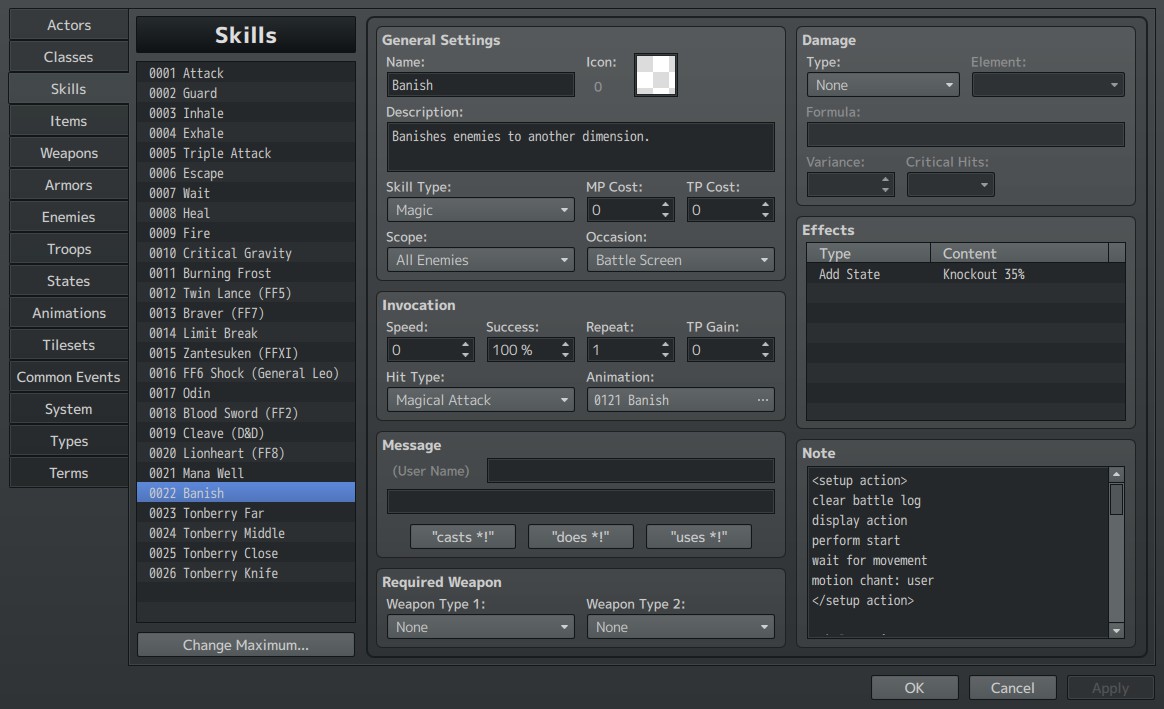
Task: Click the Note scrollbar down arrow
Action: point(1116,630)
